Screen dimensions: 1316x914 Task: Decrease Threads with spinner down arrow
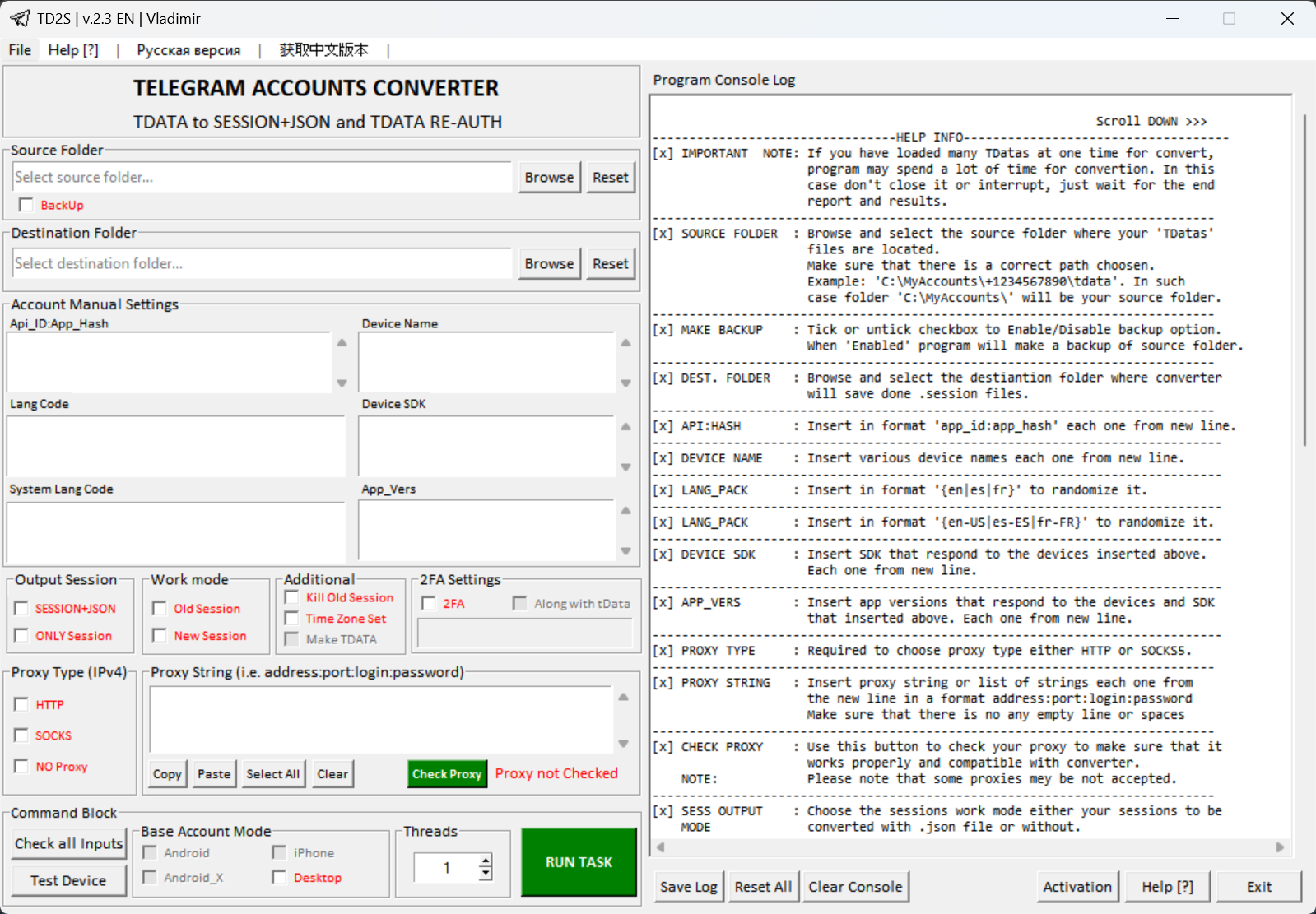pos(486,874)
